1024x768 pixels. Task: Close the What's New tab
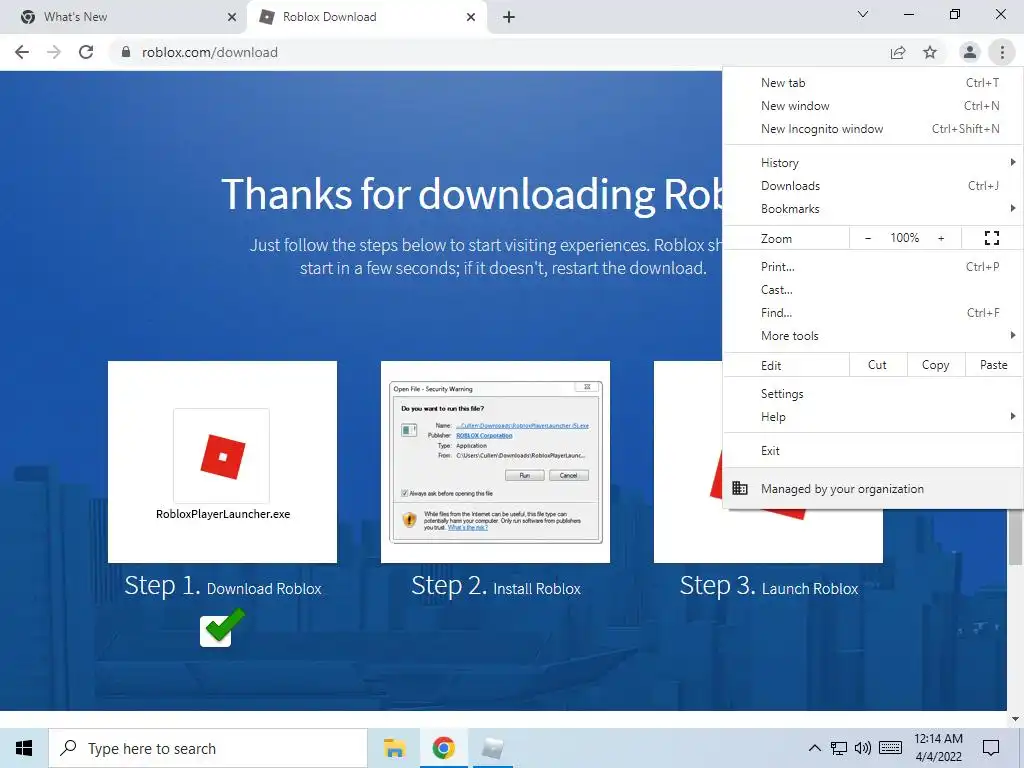pos(232,17)
